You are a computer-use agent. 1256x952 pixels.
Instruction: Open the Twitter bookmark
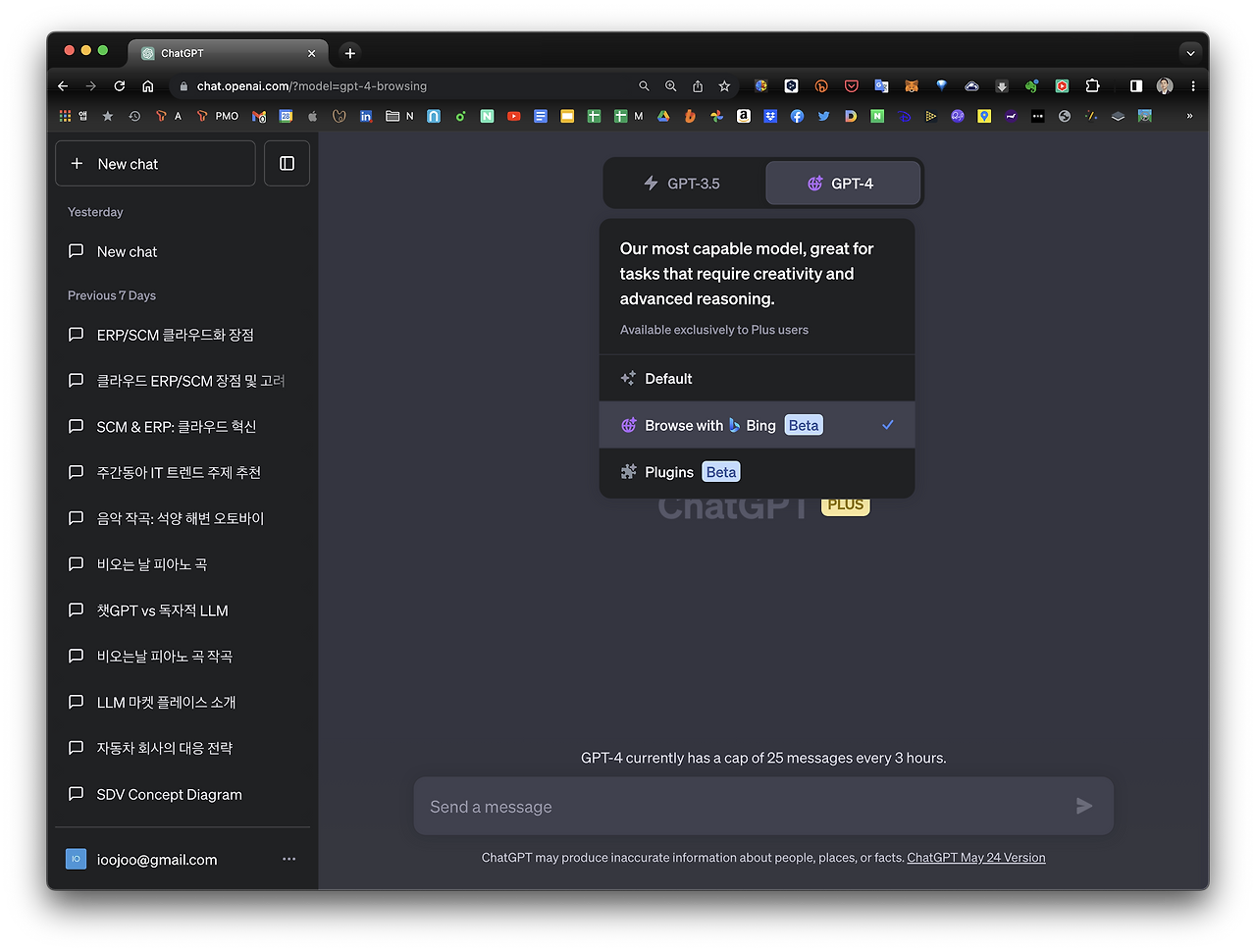click(823, 116)
